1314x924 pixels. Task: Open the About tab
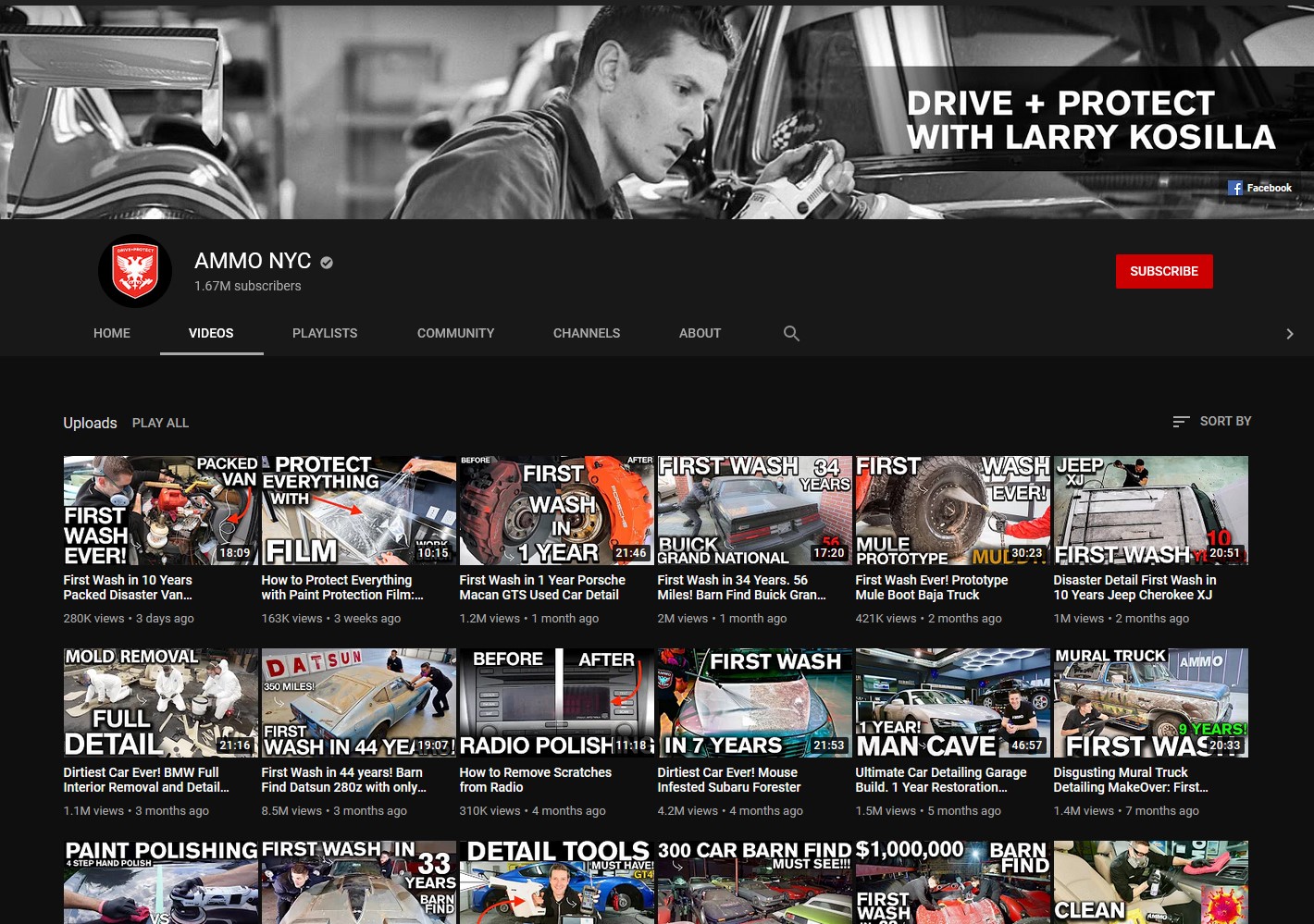(x=700, y=333)
